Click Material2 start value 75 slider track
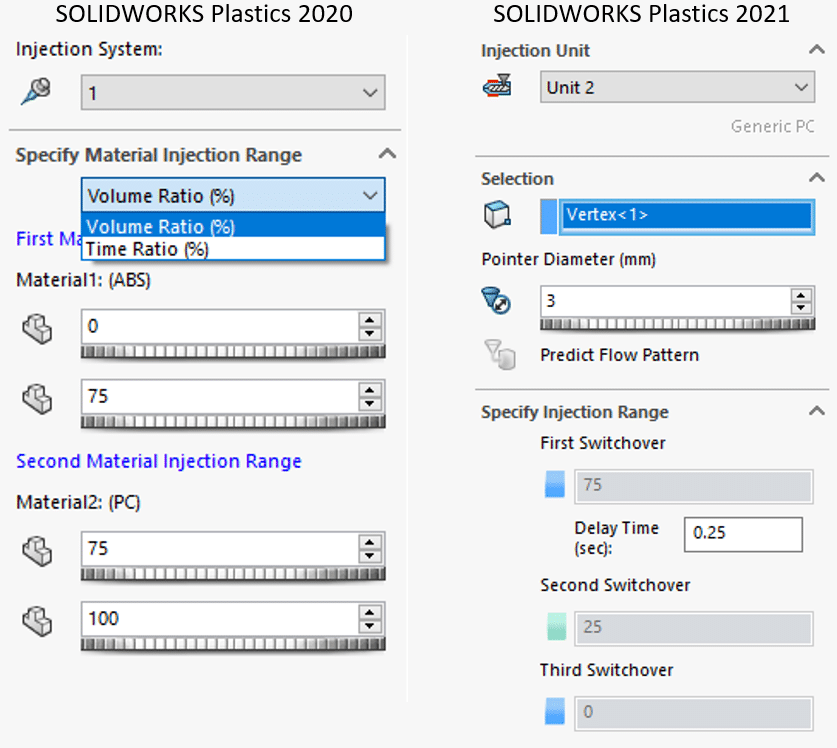This screenshot has width=837, height=748. [233, 574]
